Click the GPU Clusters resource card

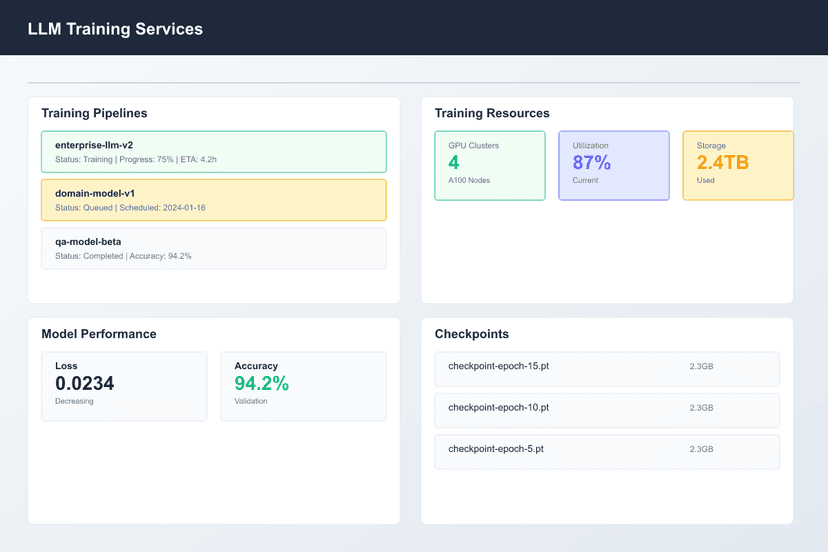pyautogui.click(x=489, y=166)
